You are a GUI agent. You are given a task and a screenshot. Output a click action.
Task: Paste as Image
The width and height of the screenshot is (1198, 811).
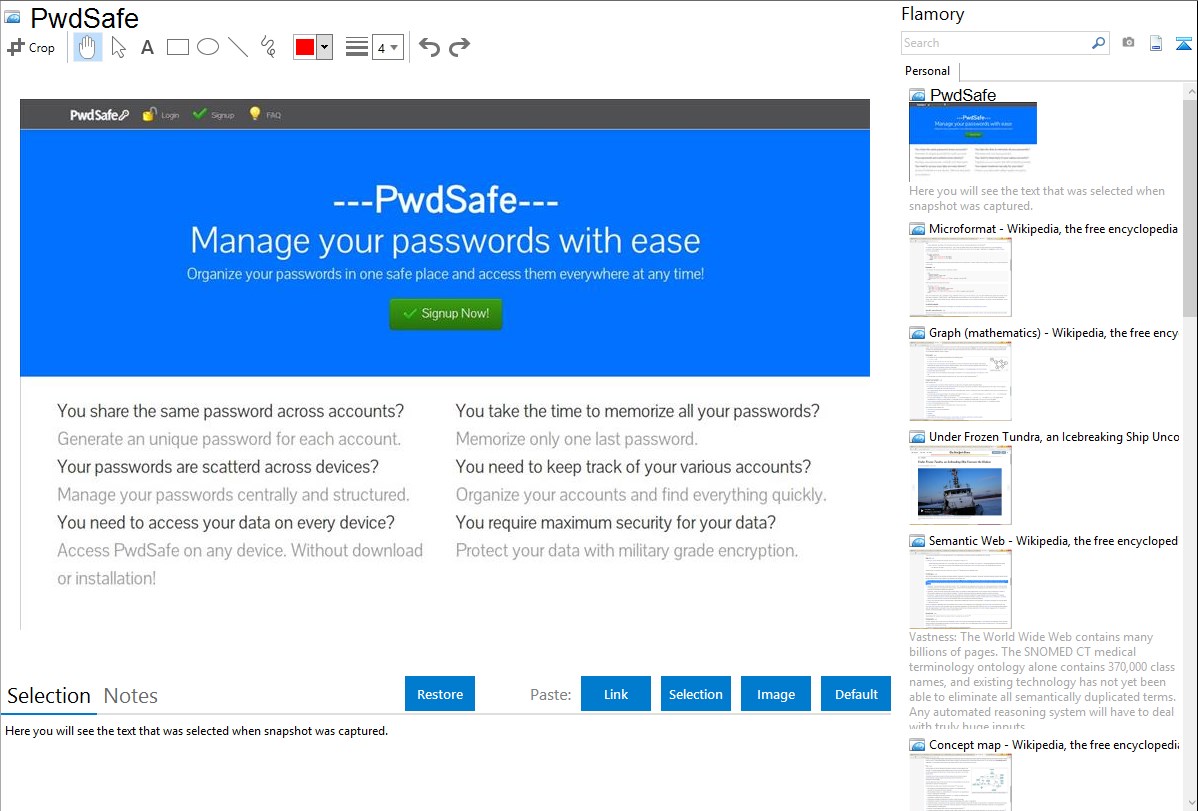point(775,694)
